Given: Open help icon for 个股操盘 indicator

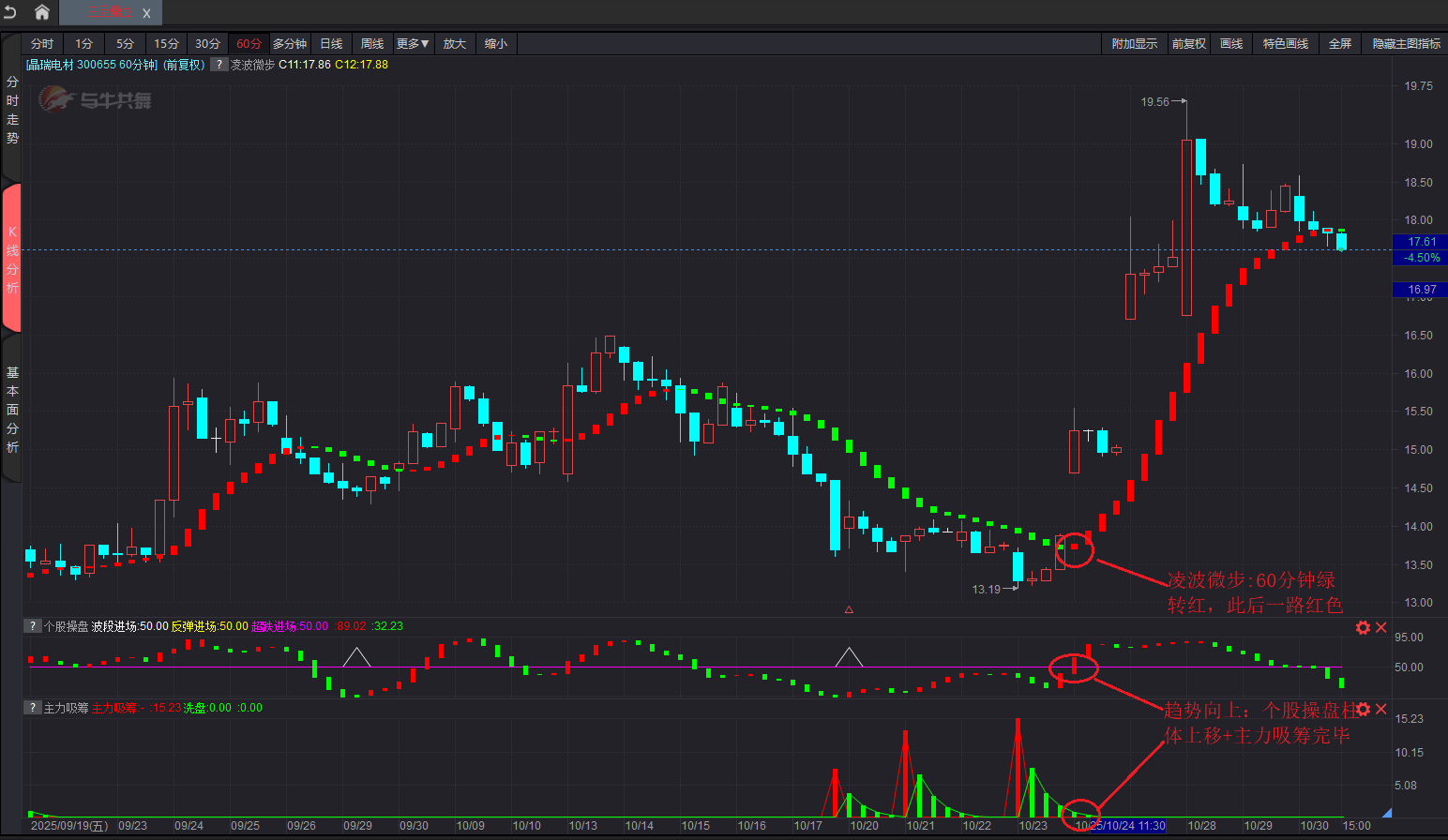Looking at the screenshot, I should [x=32, y=626].
